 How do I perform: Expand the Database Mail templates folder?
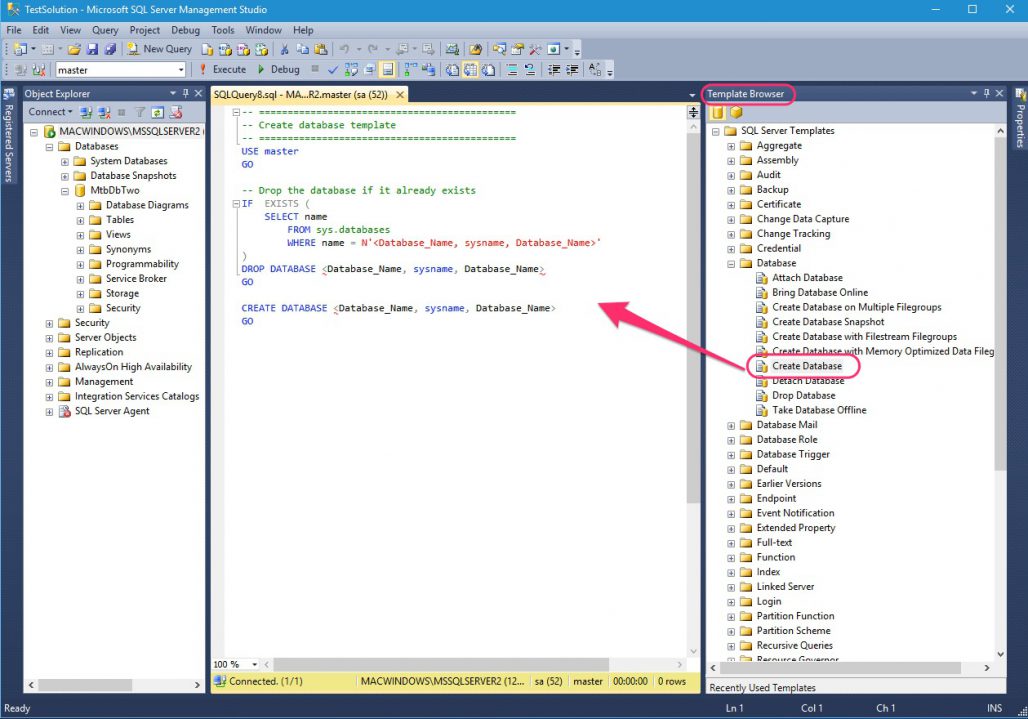pyautogui.click(x=731, y=425)
